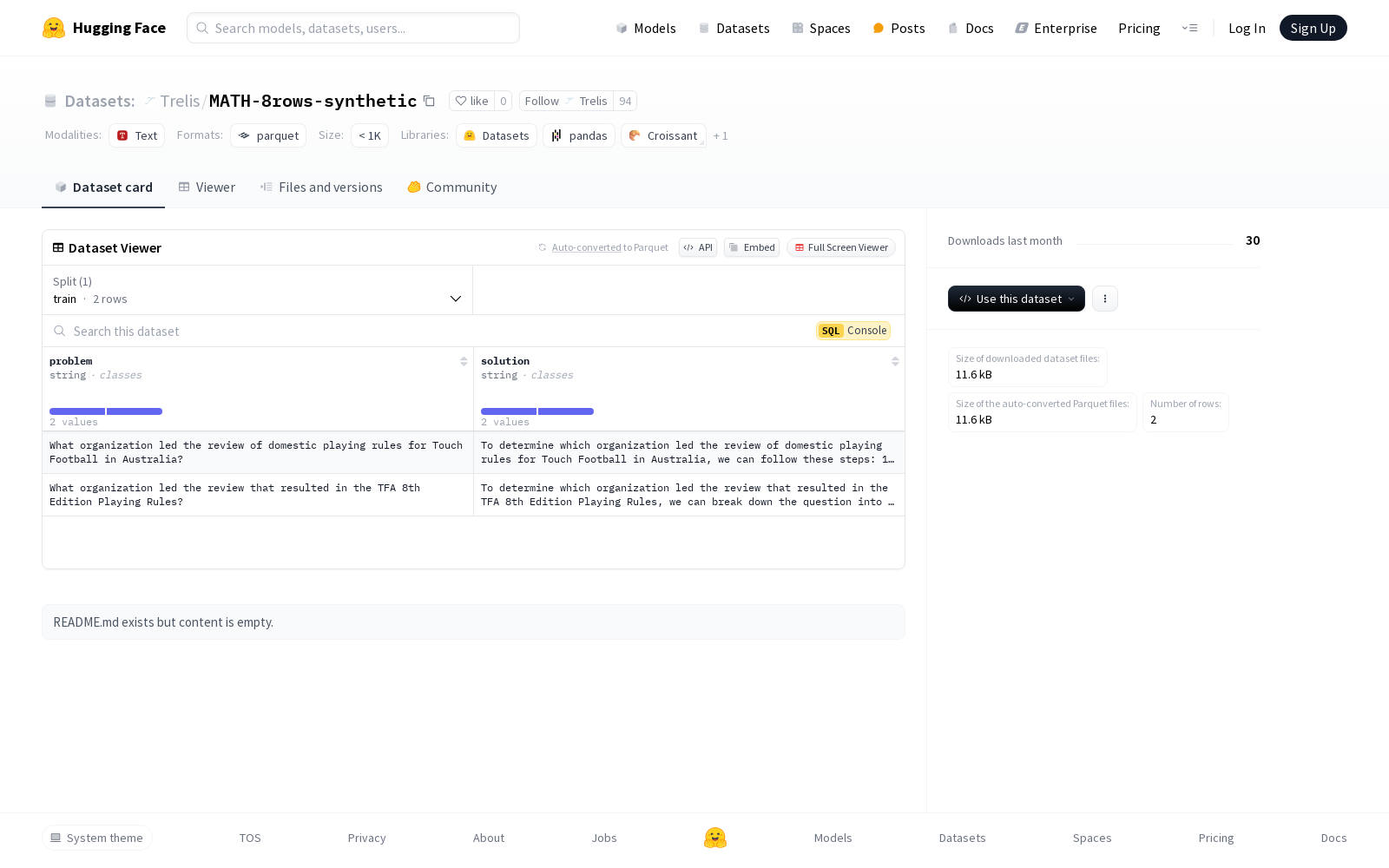
Task: Open About footer link
Action: [x=489, y=838]
